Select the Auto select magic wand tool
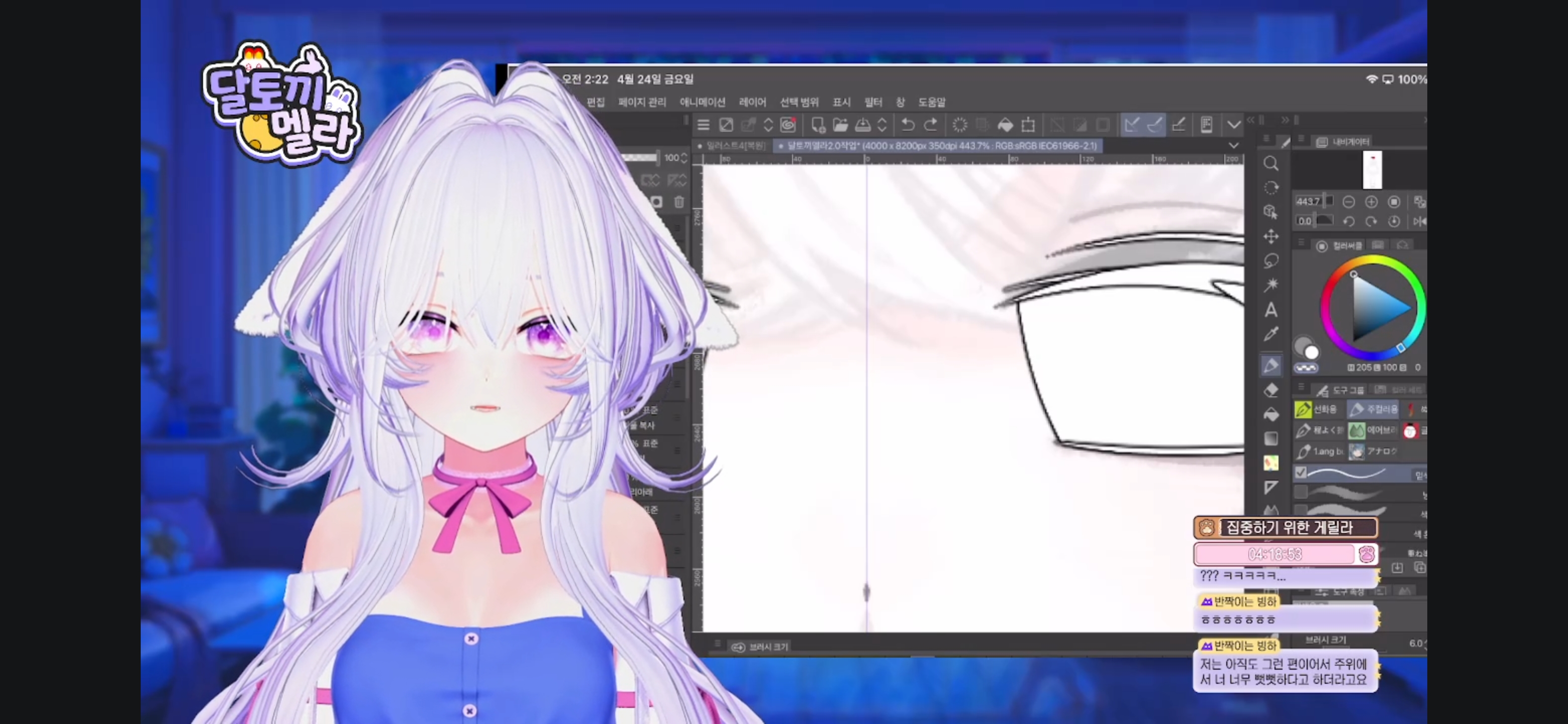The image size is (1568, 724). [x=1270, y=285]
